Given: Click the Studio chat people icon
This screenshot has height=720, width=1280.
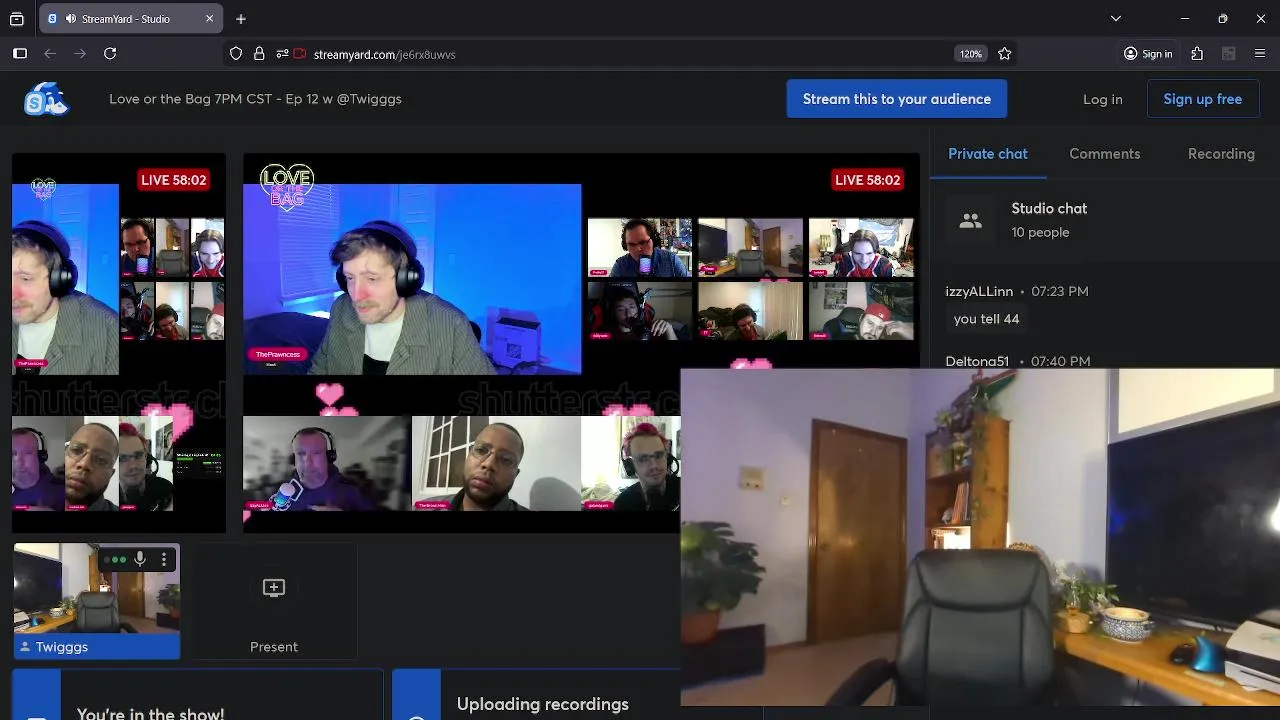Looking at the screenshot, I should point(970,221).
